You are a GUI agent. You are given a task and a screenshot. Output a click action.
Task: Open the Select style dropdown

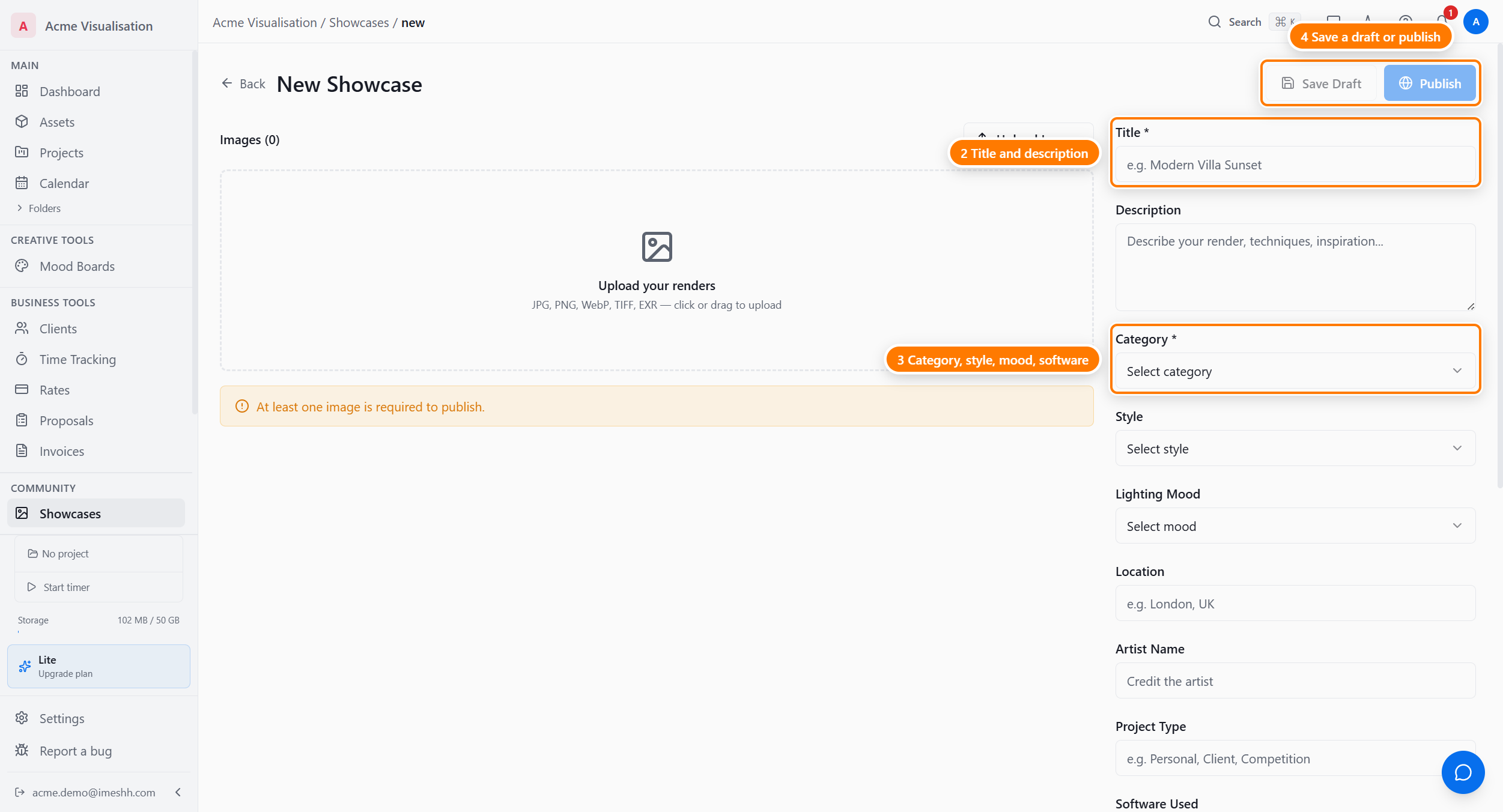(1295, 449)
